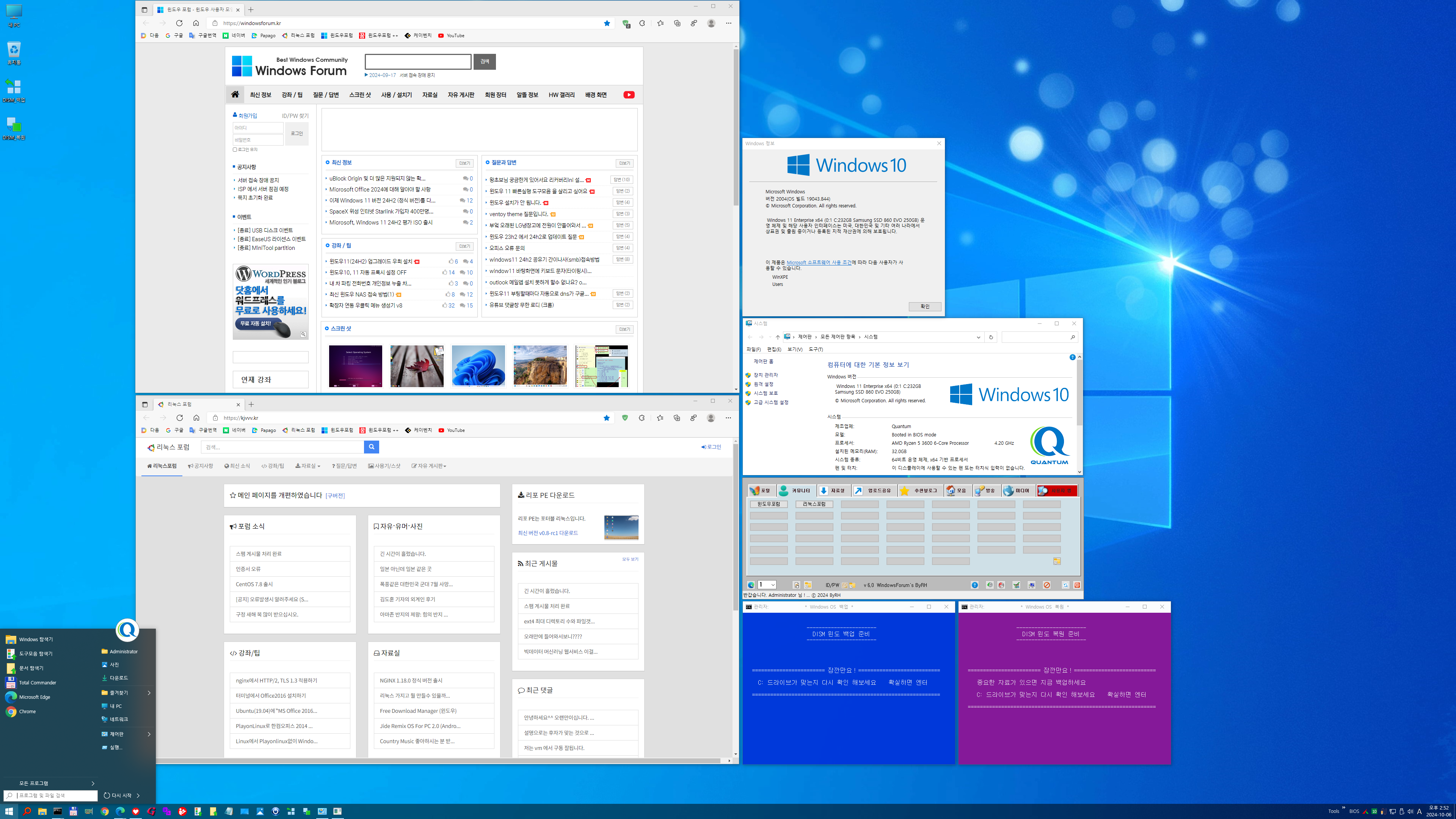Click 확인 in the Windows 정보 dialog
The image size is (1456, 819).
tap(925, 306)
